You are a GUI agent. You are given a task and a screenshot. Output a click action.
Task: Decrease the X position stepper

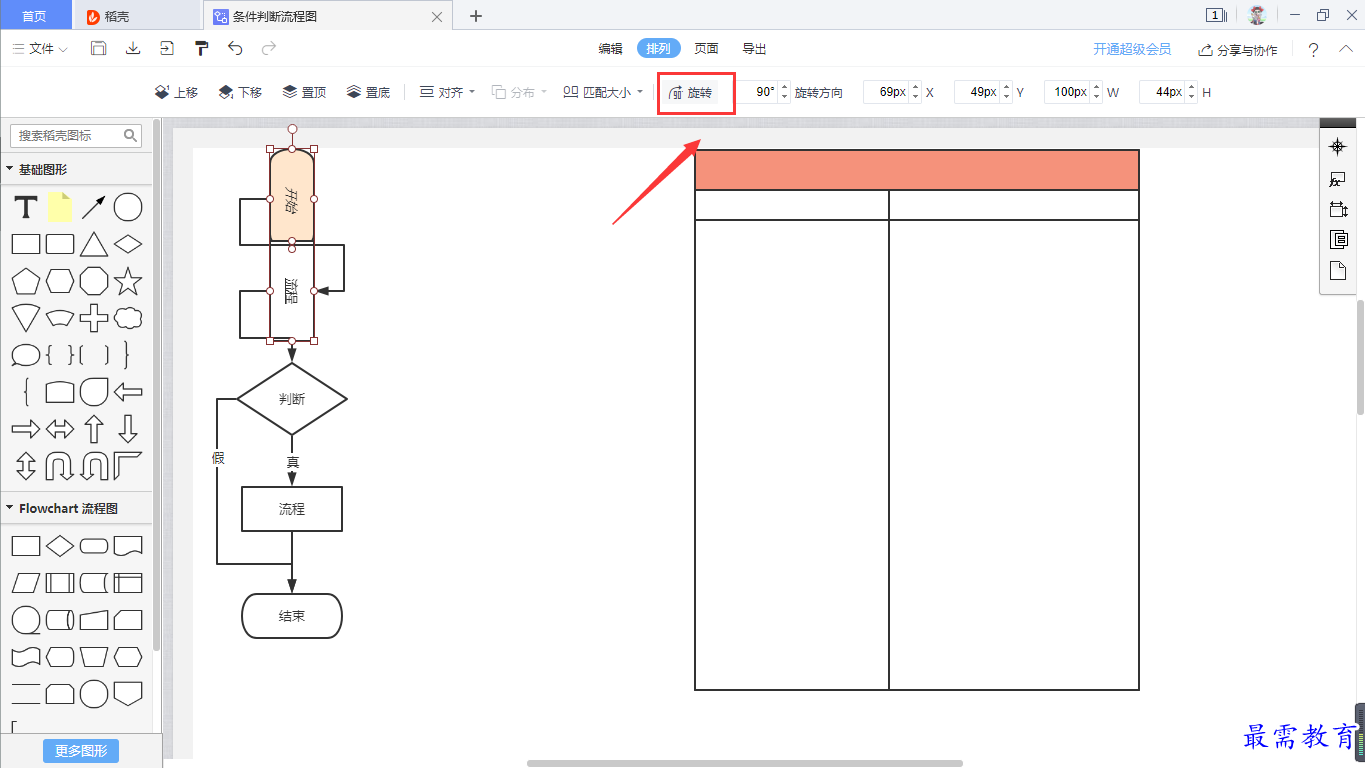(x=915, y=97)
